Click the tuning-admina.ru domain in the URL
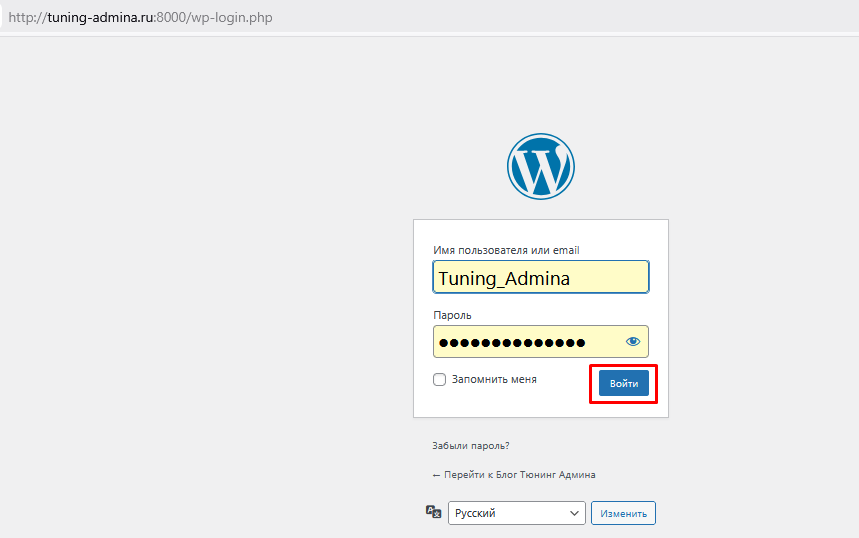 point(101,18)
